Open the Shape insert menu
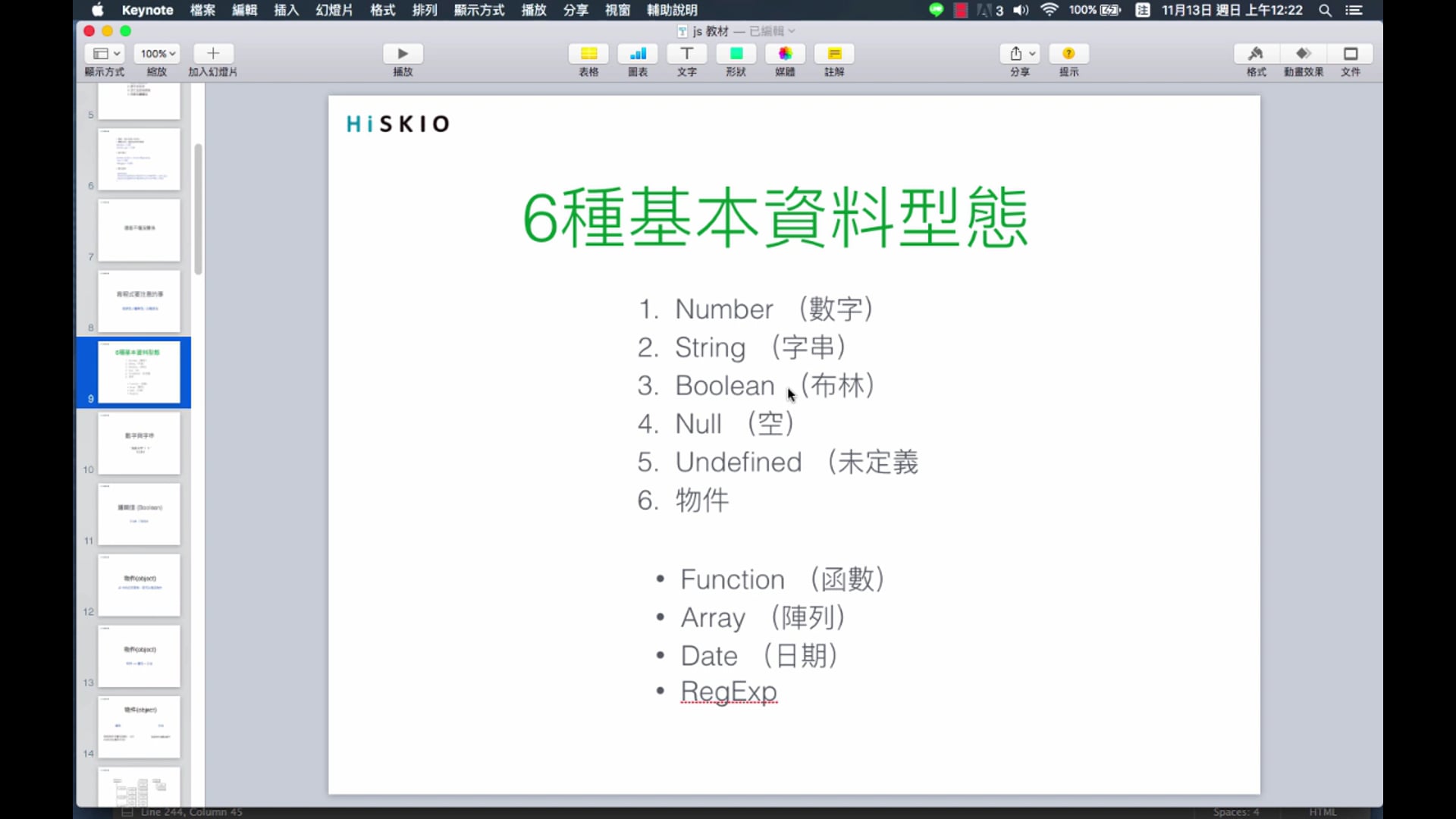The width and height of the screenshot is (1456, 819). coord(736,54)
